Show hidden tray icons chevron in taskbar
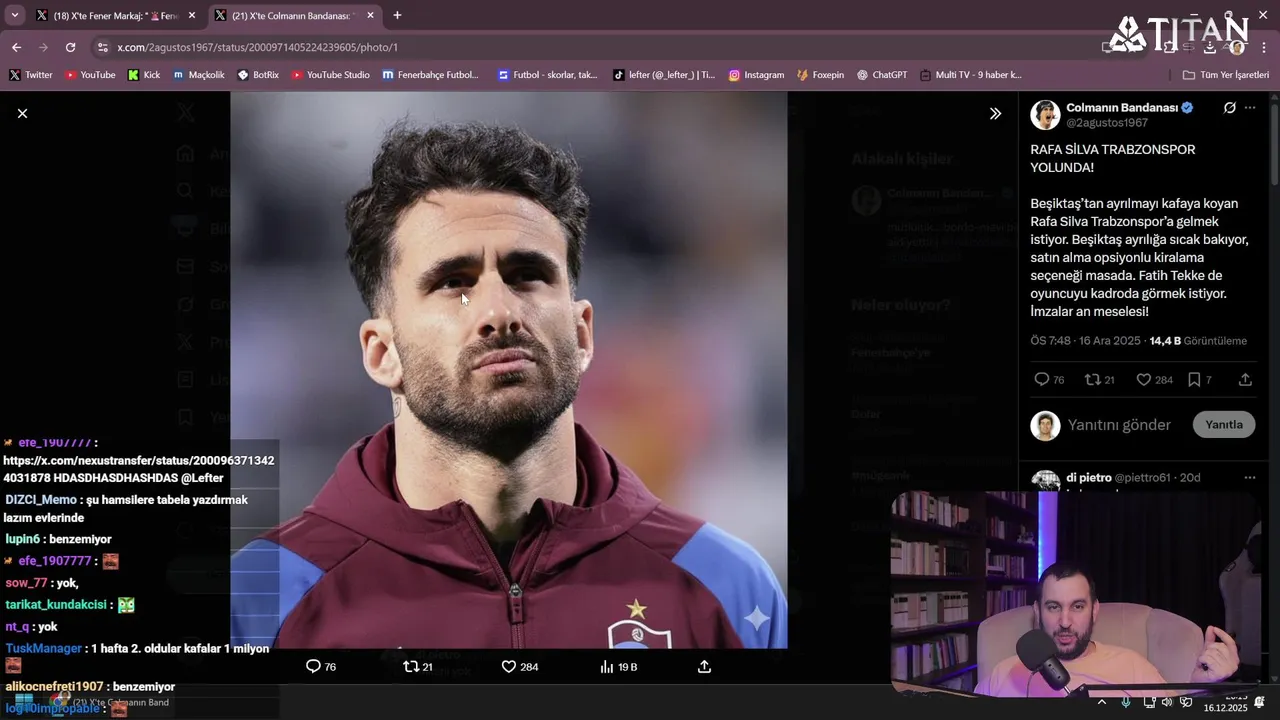The width and height of the screenshot is (1280, 720). pyautogui.click(x=1101, y=702)
